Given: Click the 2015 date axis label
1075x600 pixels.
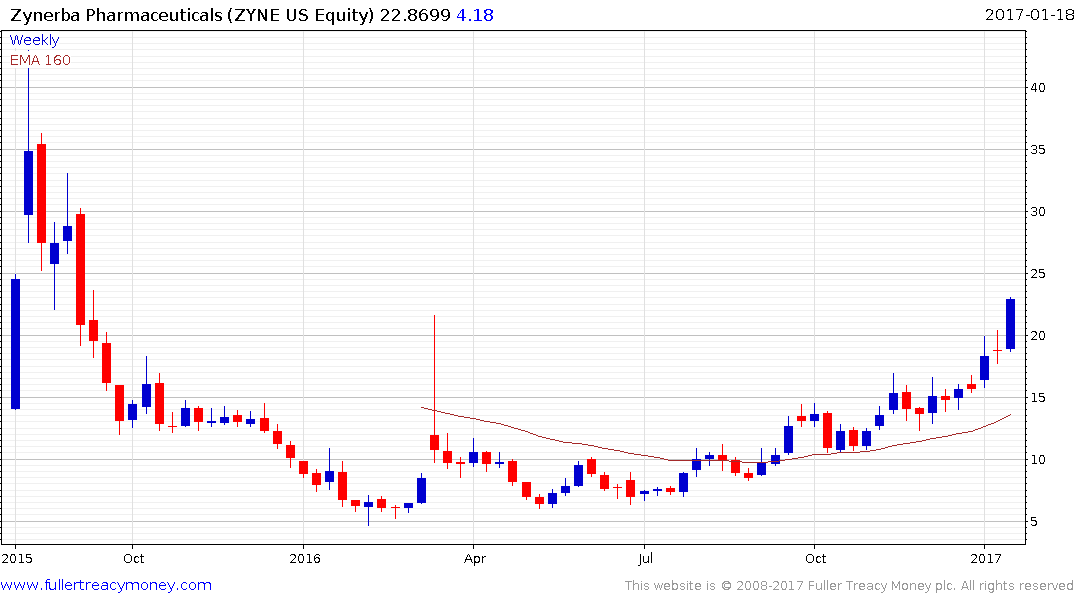Looking at the screenshot, I should [17, 558].
